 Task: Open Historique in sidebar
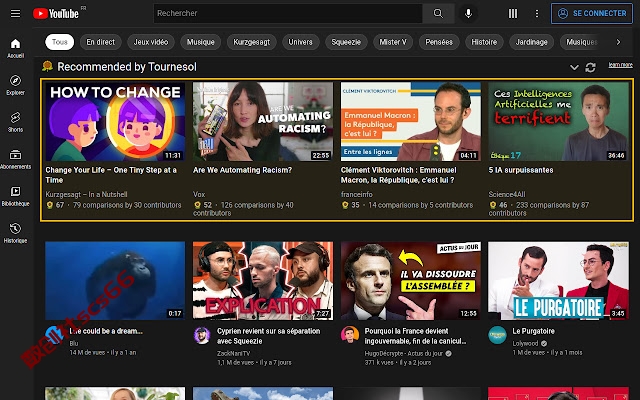(x=16, y=233)
